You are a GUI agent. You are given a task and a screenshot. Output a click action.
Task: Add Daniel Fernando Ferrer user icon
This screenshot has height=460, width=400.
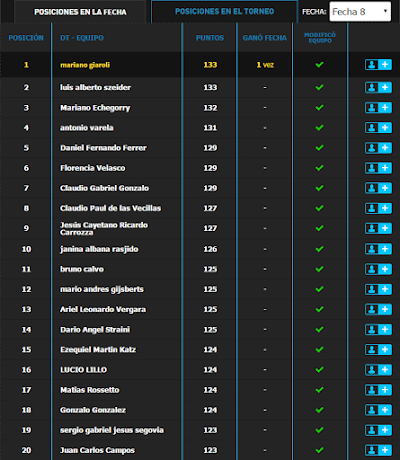point(378,148)
